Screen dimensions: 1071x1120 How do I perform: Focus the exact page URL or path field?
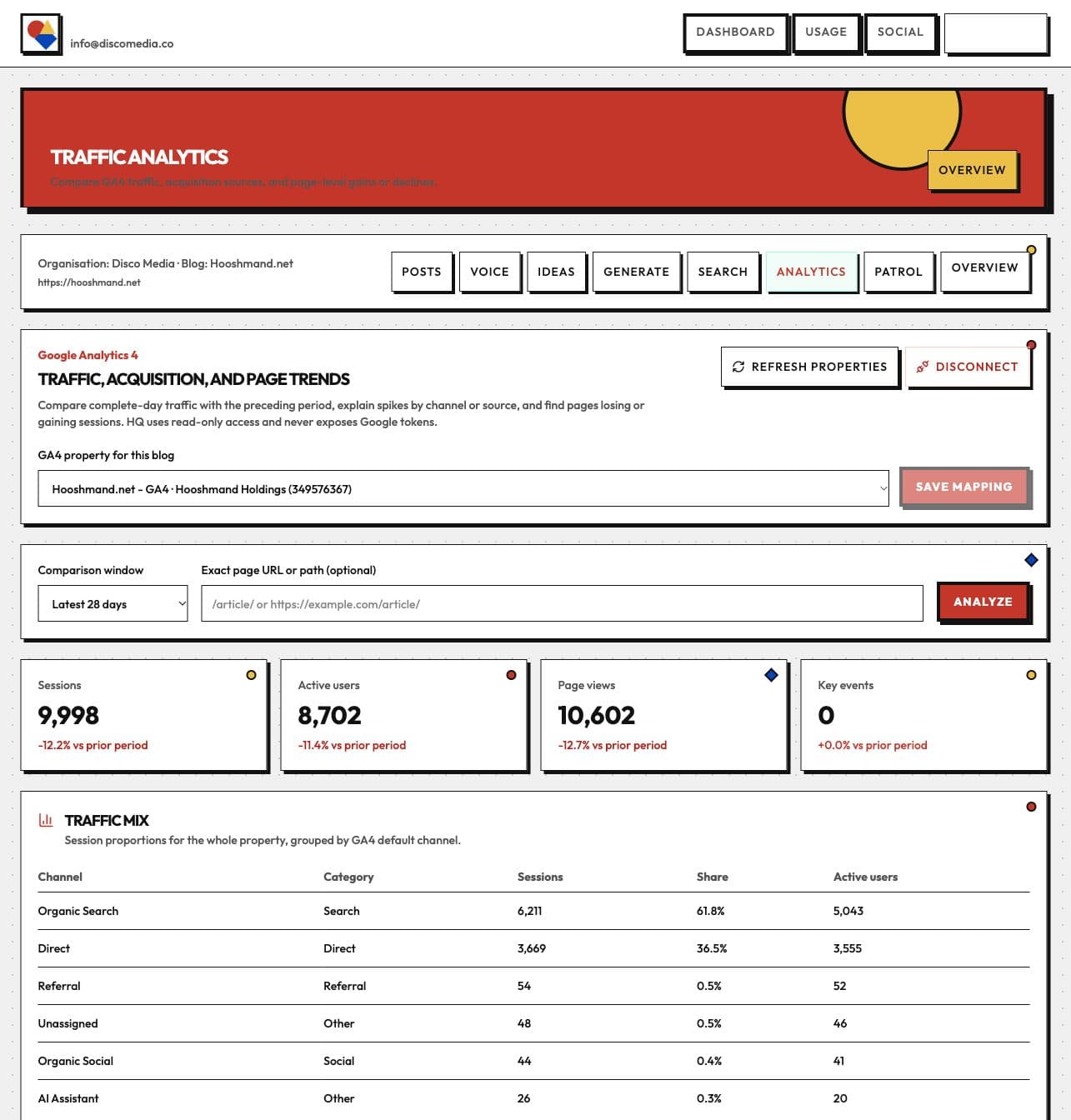coord(562,603)
